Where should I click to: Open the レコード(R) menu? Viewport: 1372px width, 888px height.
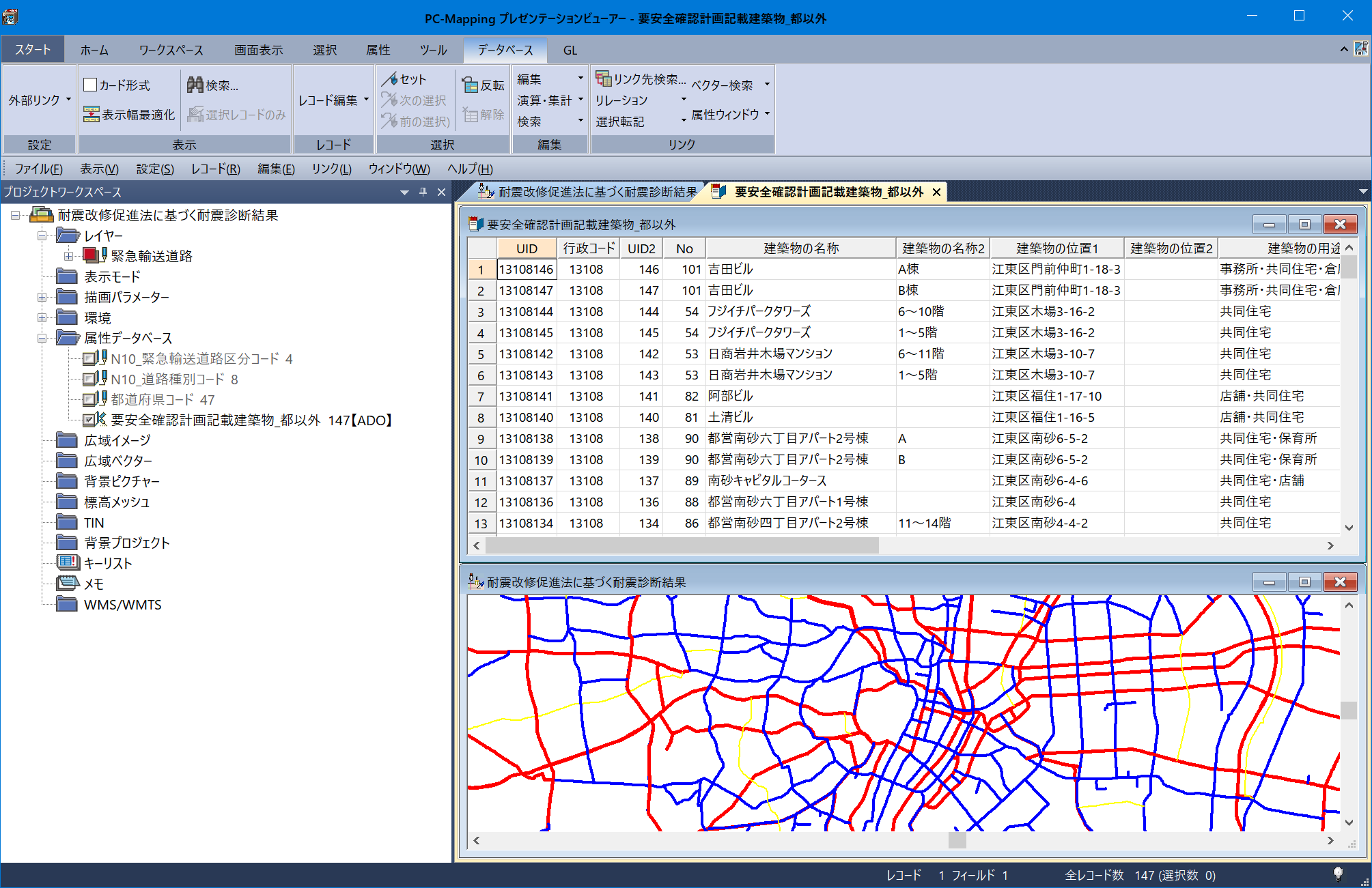[215, 169]
